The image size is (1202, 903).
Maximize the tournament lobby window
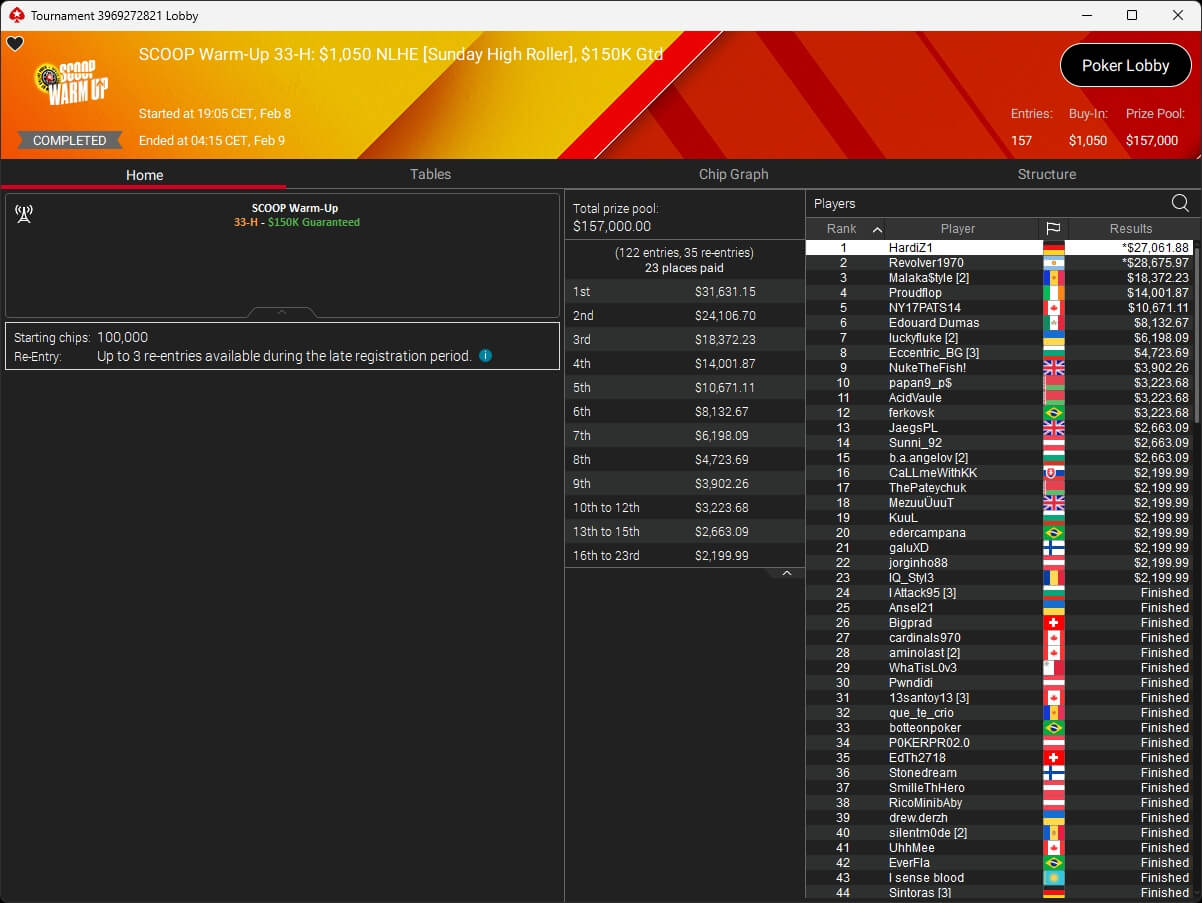[x=1131, y=15]
